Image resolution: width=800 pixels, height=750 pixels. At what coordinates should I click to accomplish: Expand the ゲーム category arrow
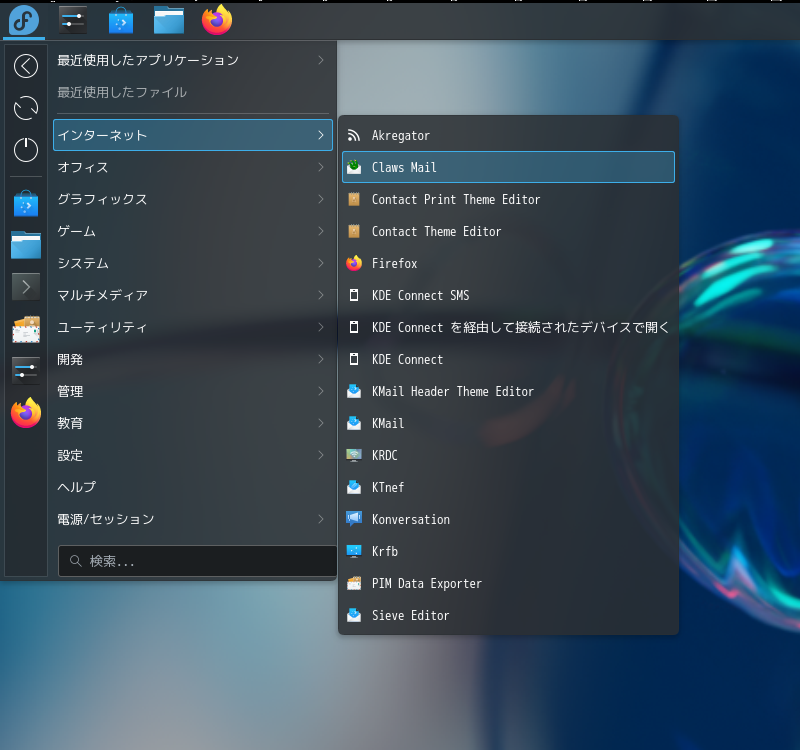[321, 231]
